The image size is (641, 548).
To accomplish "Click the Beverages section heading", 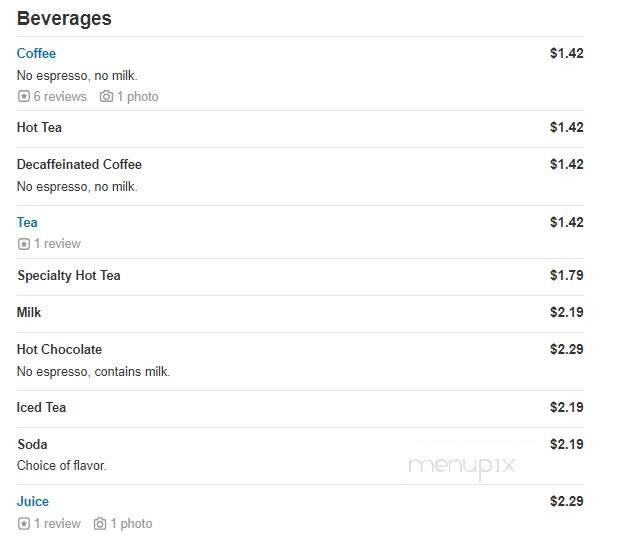I will pyautogui.click(x=64, y=19).
